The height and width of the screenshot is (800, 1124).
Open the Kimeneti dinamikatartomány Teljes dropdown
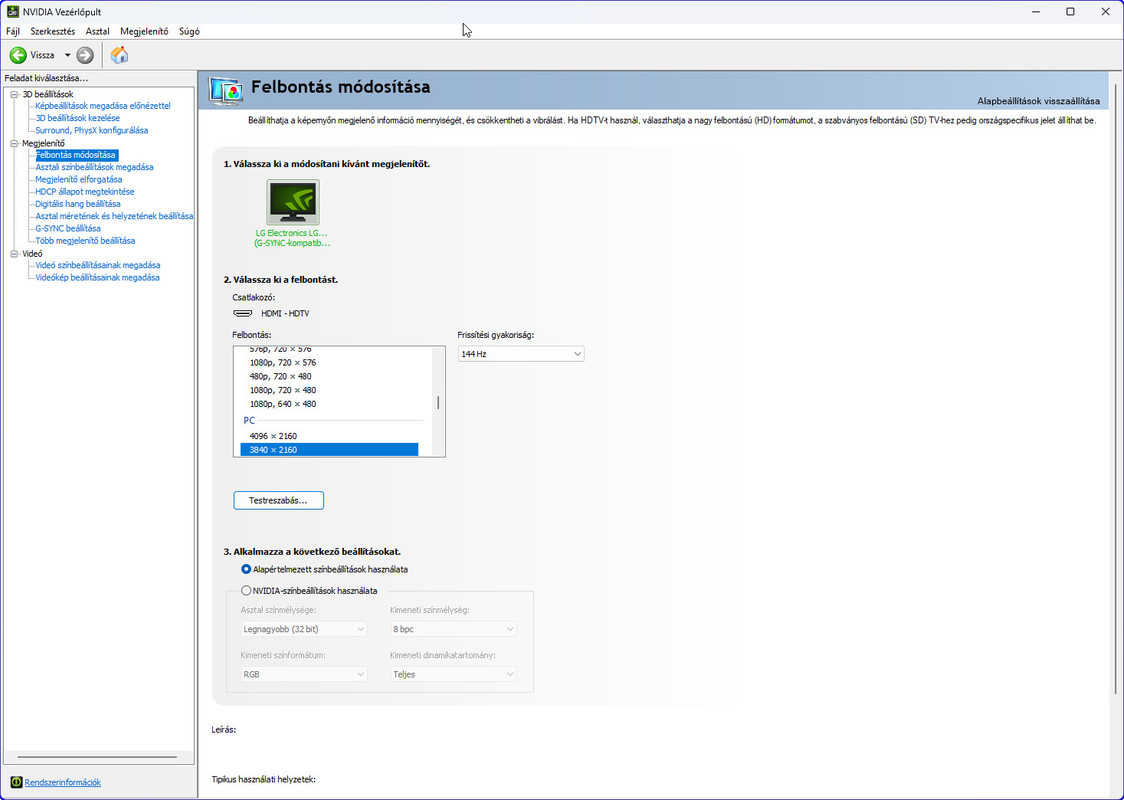(x=453, y=675)
